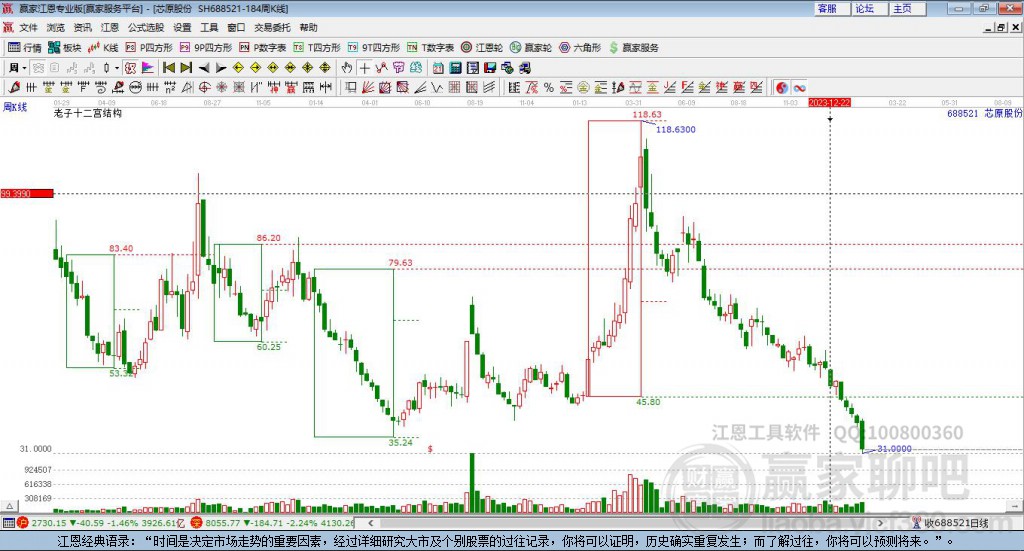Open the 工具 menu
The width and height of the screenshot is (1024, 551).
click(209, 27)
